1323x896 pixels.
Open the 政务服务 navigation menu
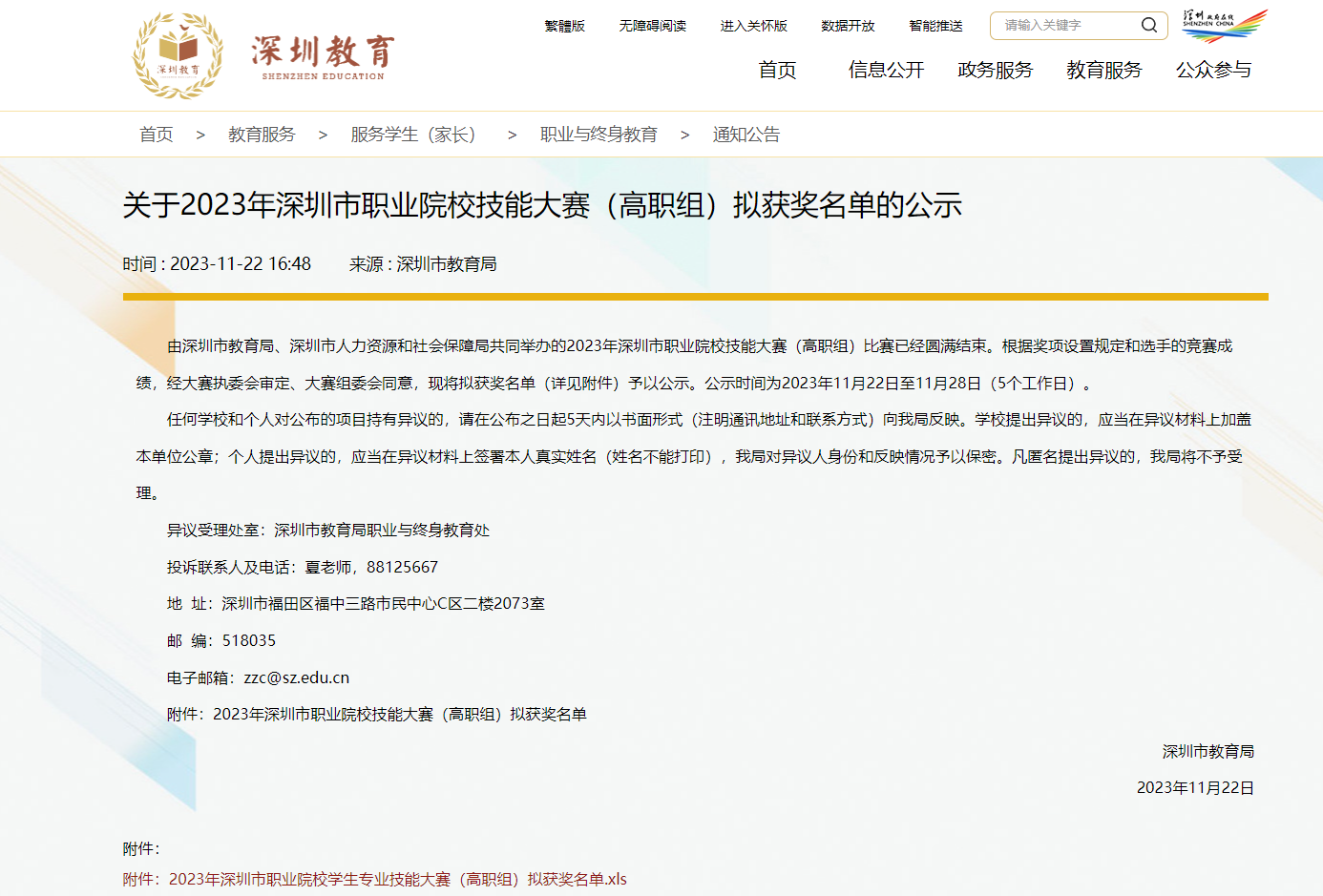click(x=995, y=70)
